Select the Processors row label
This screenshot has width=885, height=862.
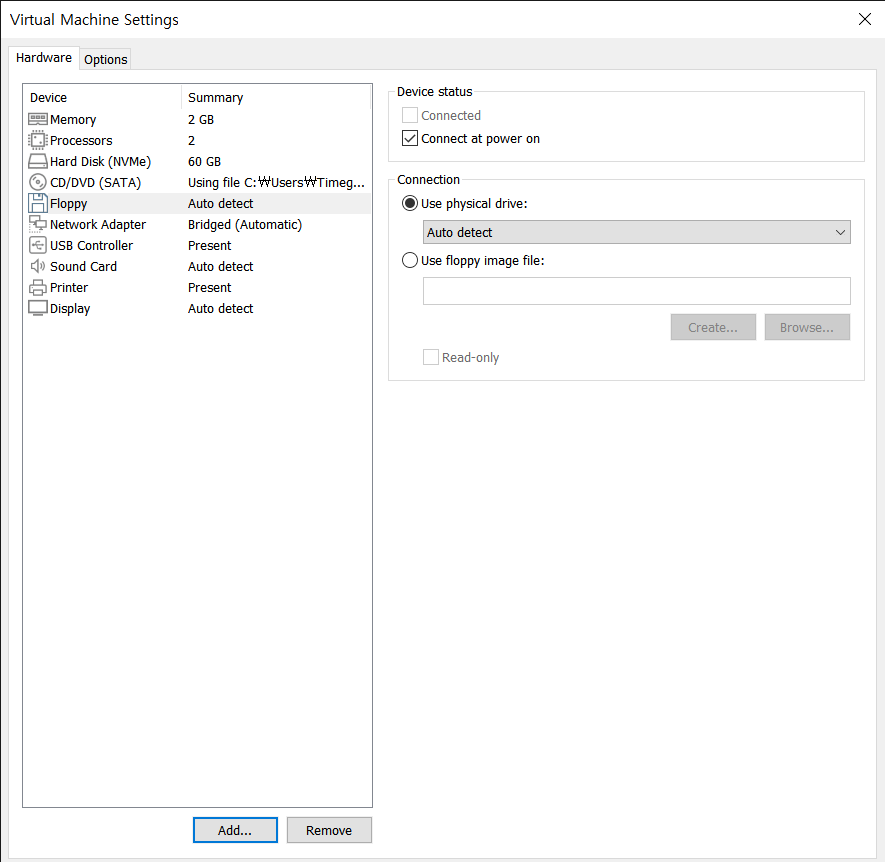(81, 141)
